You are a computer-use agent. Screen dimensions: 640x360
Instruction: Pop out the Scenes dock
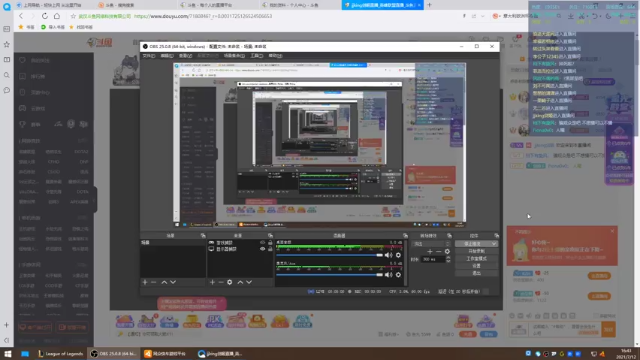point(203,236)
